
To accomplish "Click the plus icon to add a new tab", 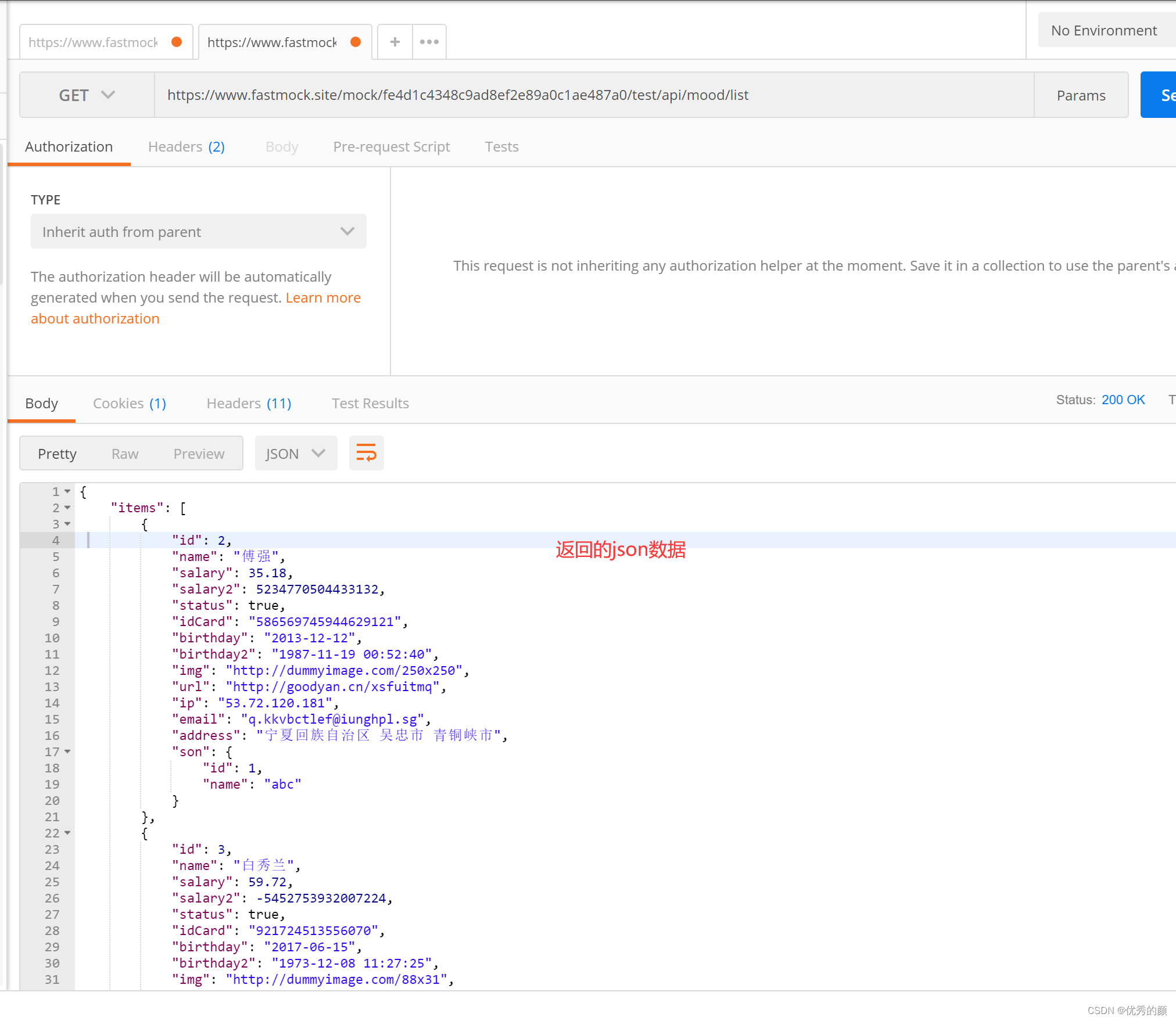I will click(x=395, y=42).
